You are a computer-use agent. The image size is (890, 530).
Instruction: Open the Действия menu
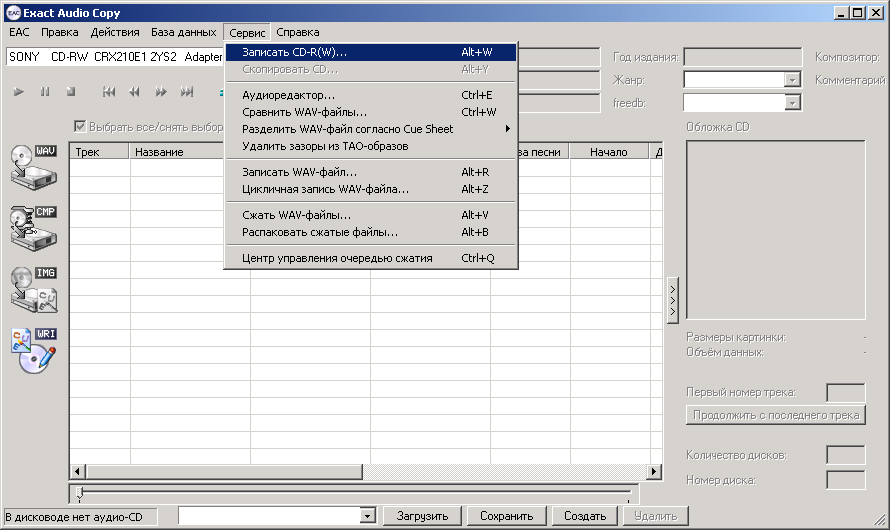click(115, 32)
